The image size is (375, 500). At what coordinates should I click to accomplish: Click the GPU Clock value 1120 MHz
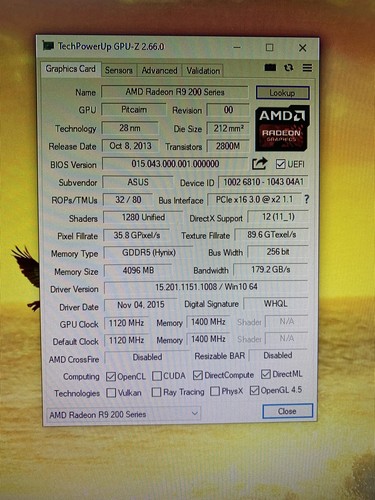click(x=126, y=323)
